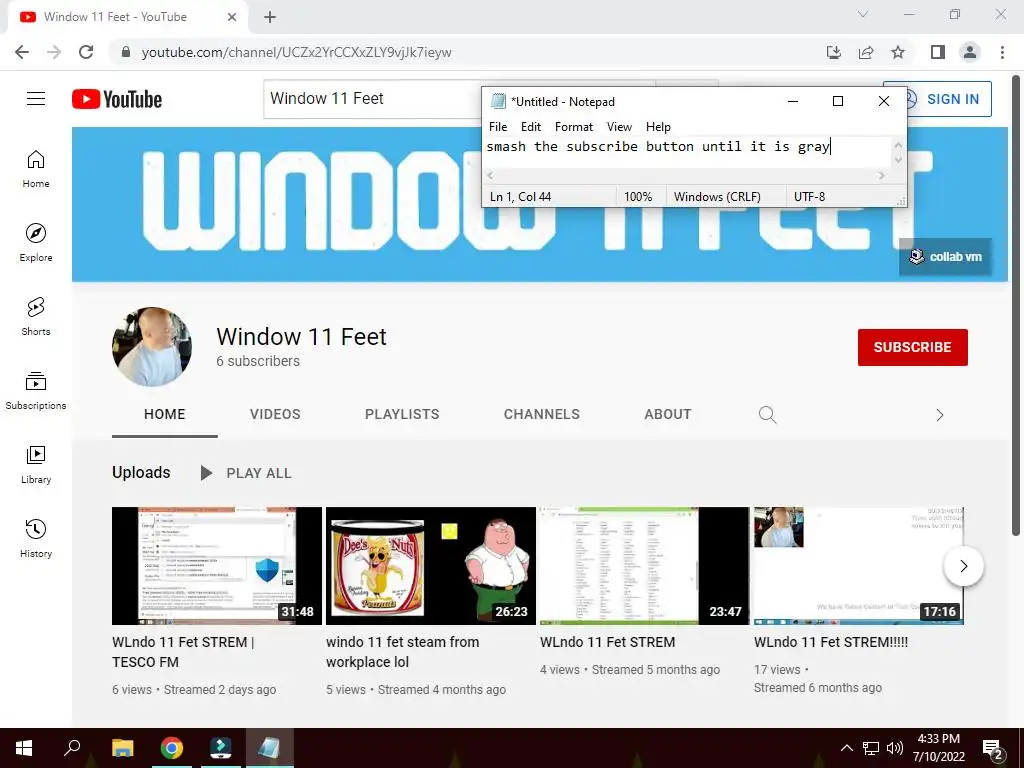This screenshot has width=1024, height=768.
Task: Click the 23:47 video thumbnail
Action: 645,566
